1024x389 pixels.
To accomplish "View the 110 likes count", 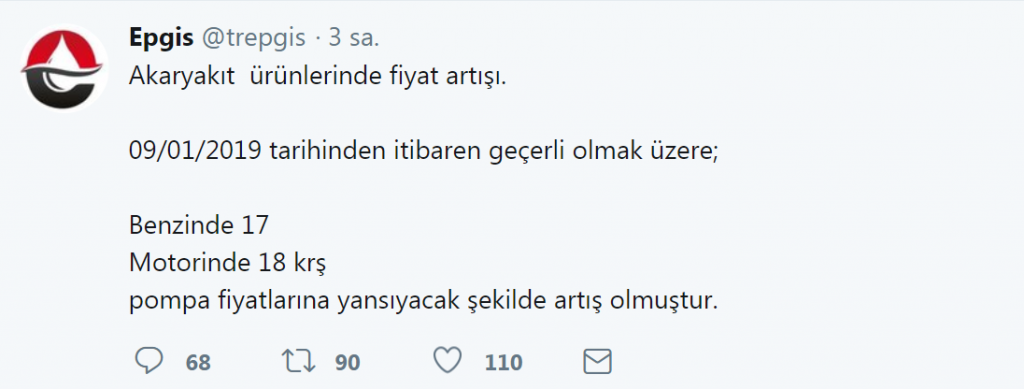I will [503, 362].
